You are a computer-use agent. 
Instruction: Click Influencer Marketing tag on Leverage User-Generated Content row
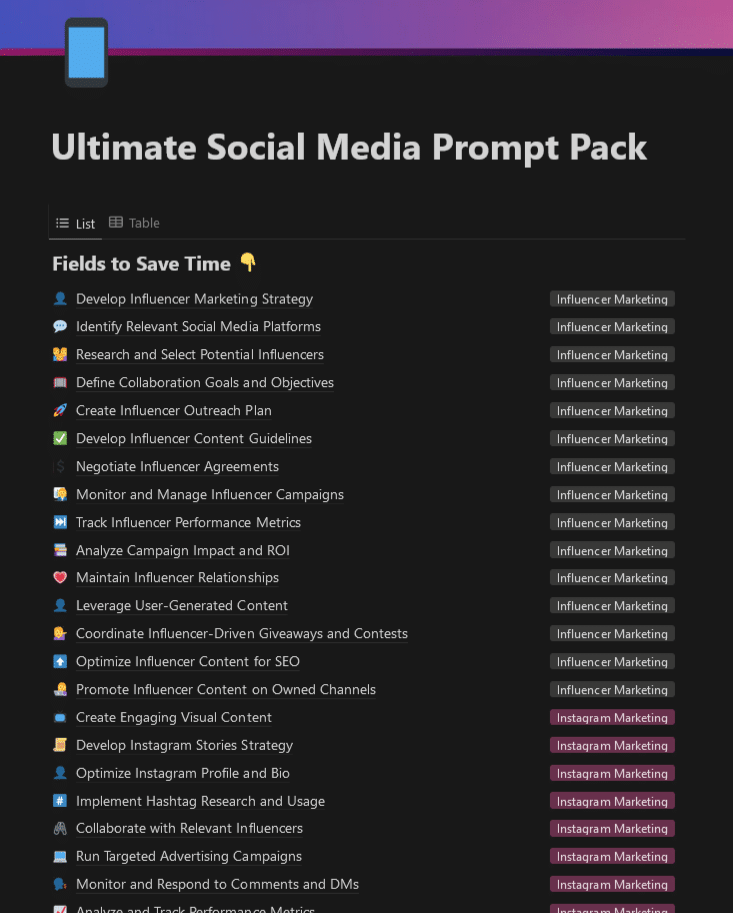pyautogui.click(x=612, y=606)
